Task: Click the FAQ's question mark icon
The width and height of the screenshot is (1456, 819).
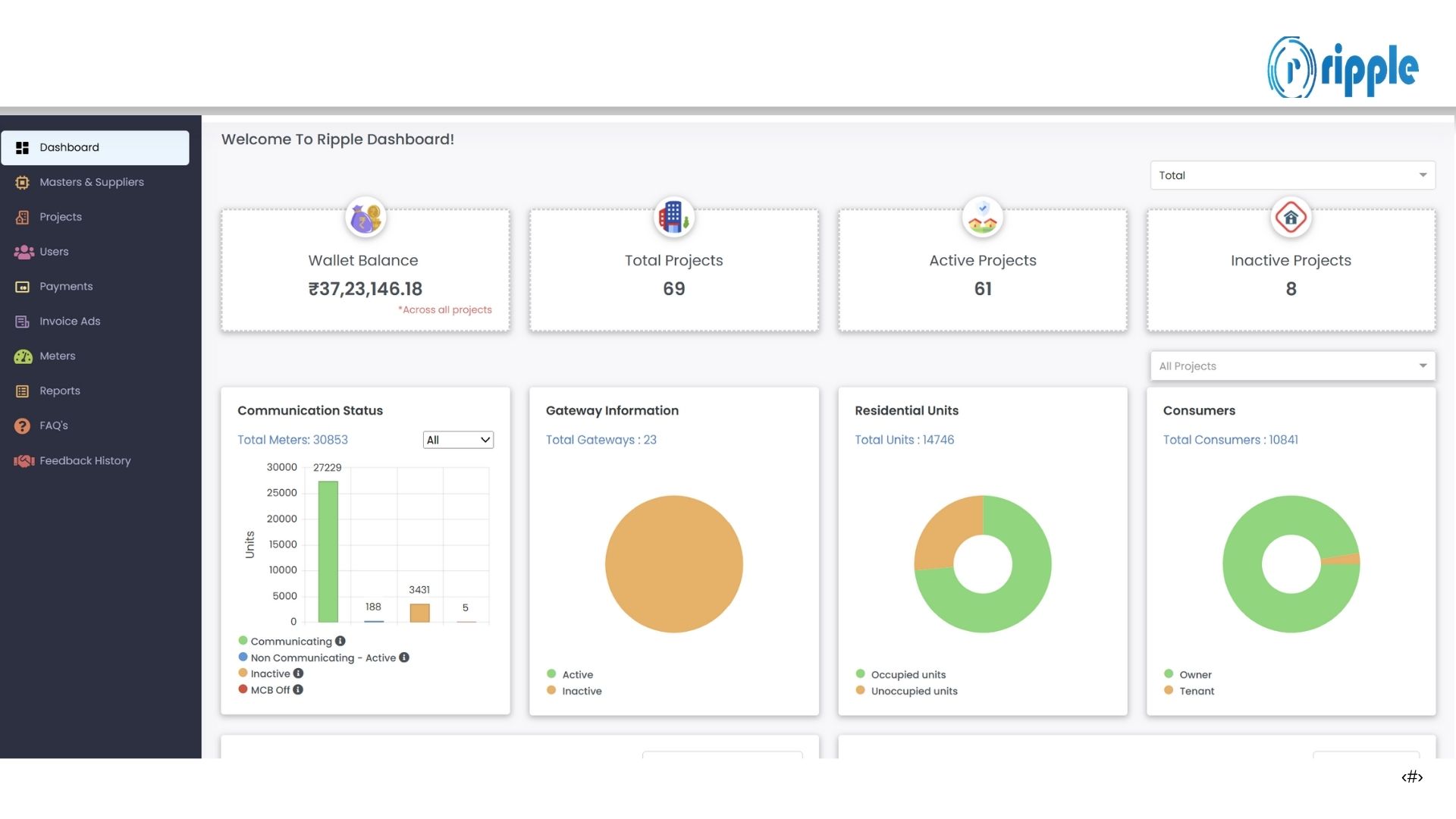Action: click(x=23, y=426)
